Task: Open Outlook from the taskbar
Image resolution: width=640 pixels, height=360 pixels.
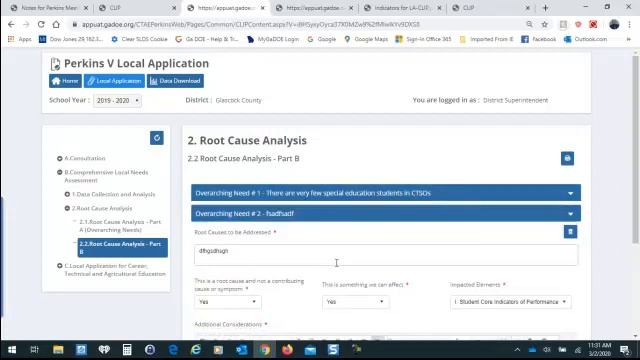Action: (x=242, y=350)
